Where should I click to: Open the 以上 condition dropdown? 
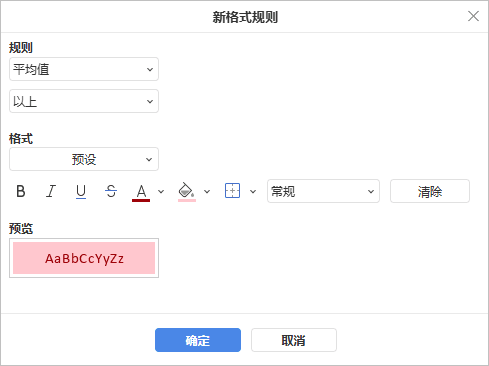(84, 101)
